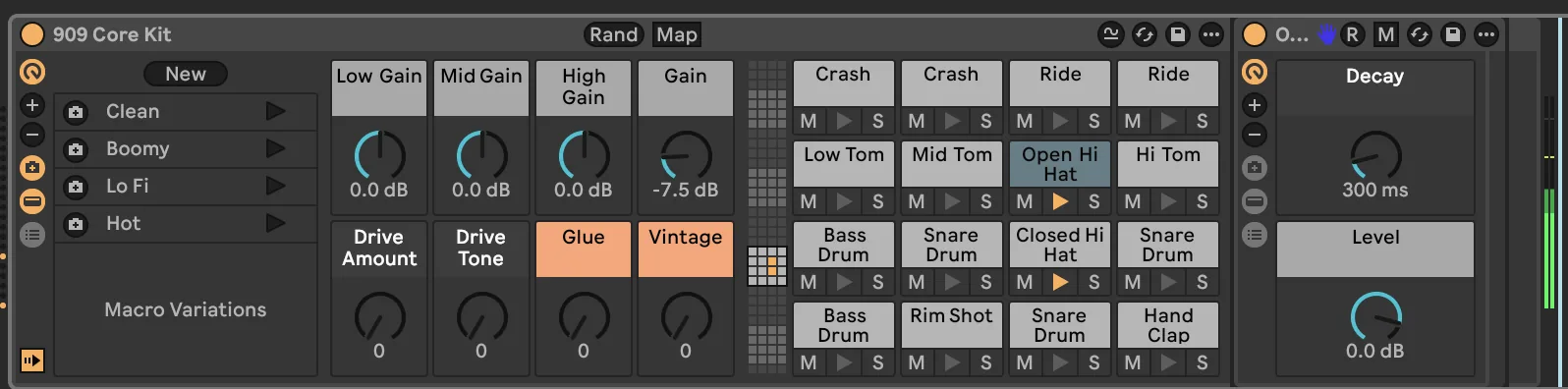Click the Gain knob showing -7.5 dB
Image resolution: width=1568 pixels, height=389 pixels.
point(686,155)
